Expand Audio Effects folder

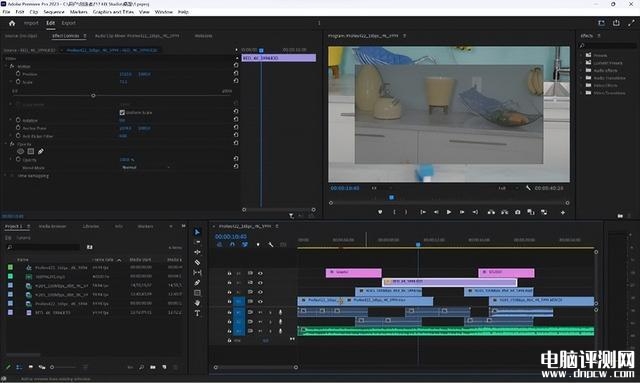pos(582,70)
